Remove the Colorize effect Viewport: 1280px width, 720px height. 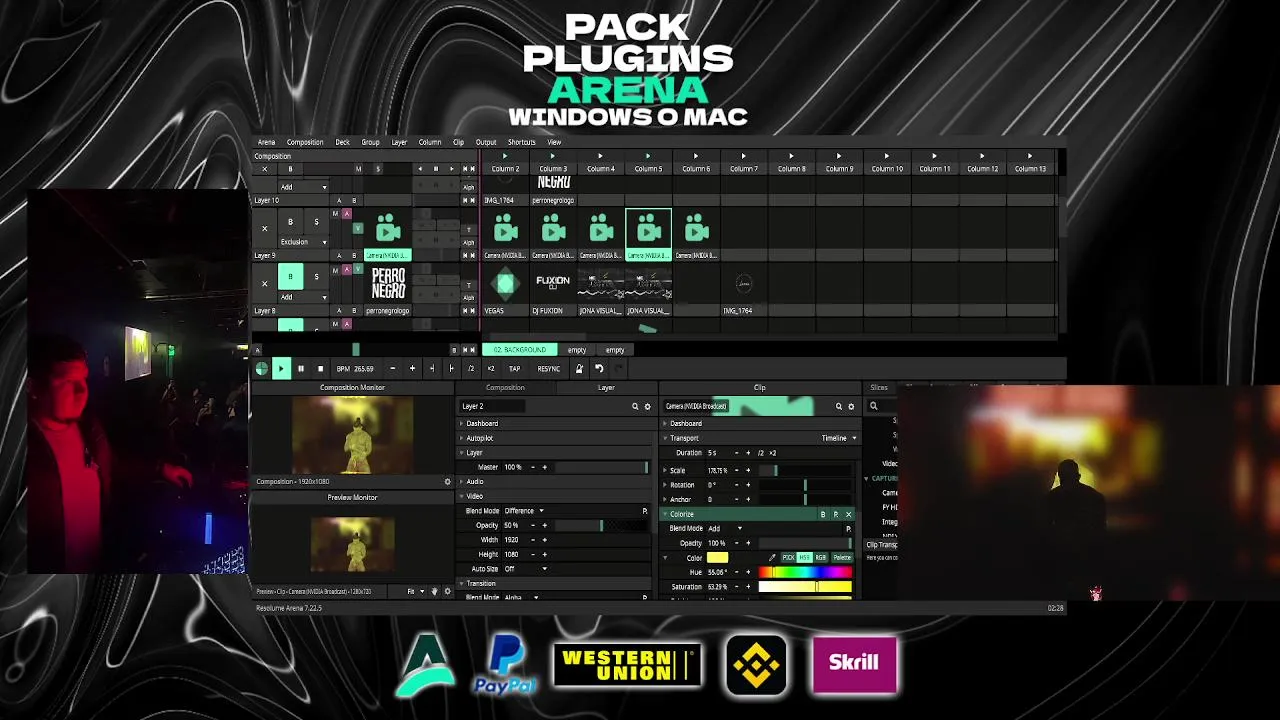[x=849, y=514]
